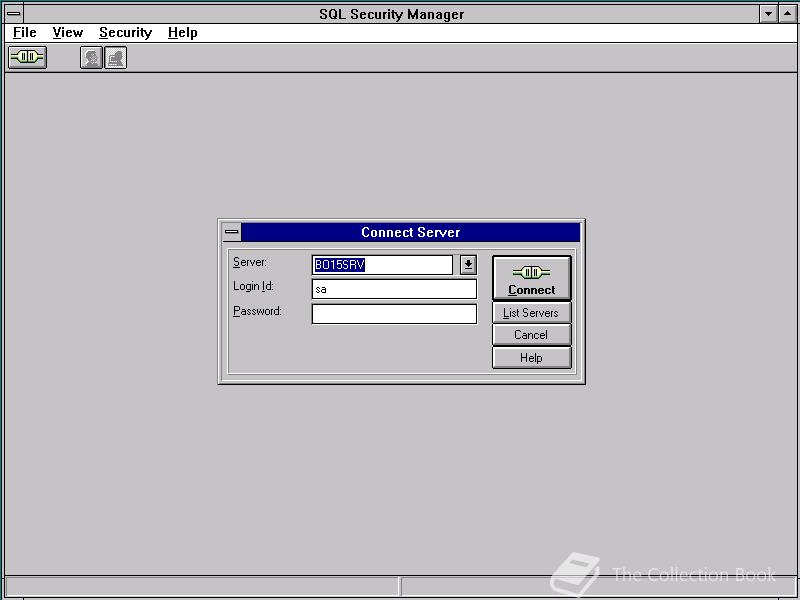The height and width of the screenshot is (600, 800).
Task: Minimize the SQL Security Manager window
Action: [768, 14]
